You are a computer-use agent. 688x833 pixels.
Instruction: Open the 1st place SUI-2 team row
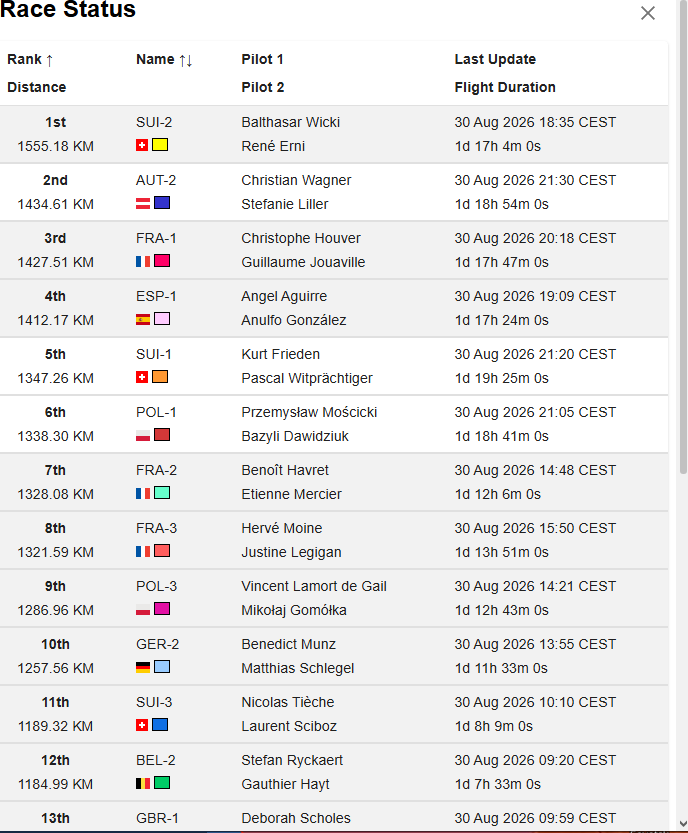pyautogui.click(x=334, y=134)
